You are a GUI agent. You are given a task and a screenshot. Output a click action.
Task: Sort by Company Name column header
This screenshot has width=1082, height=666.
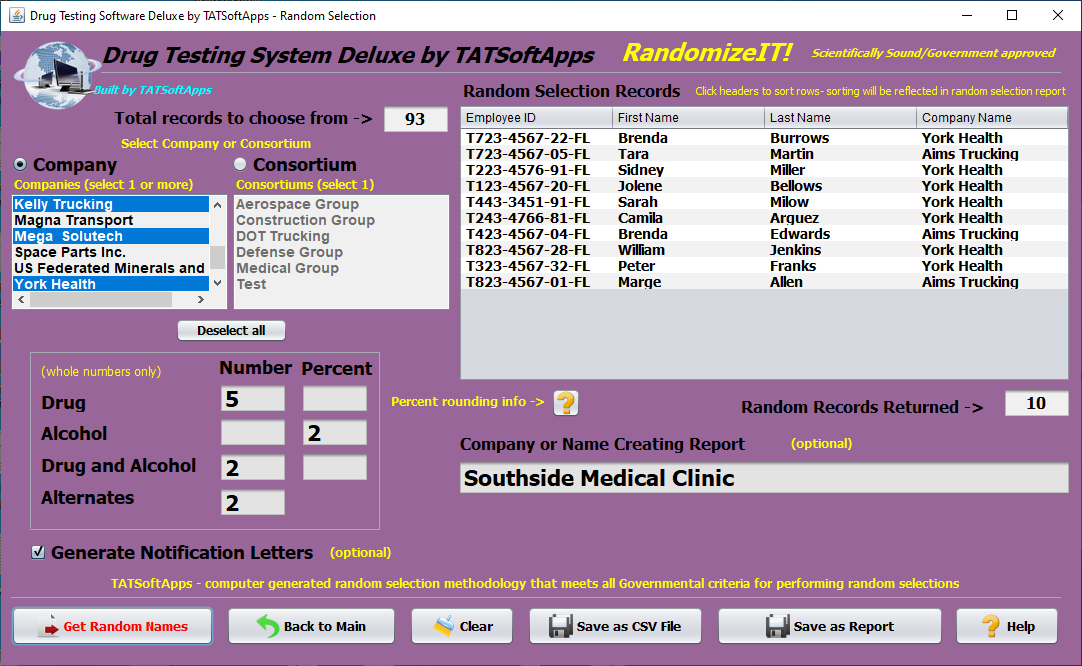(x=992, y=118)
